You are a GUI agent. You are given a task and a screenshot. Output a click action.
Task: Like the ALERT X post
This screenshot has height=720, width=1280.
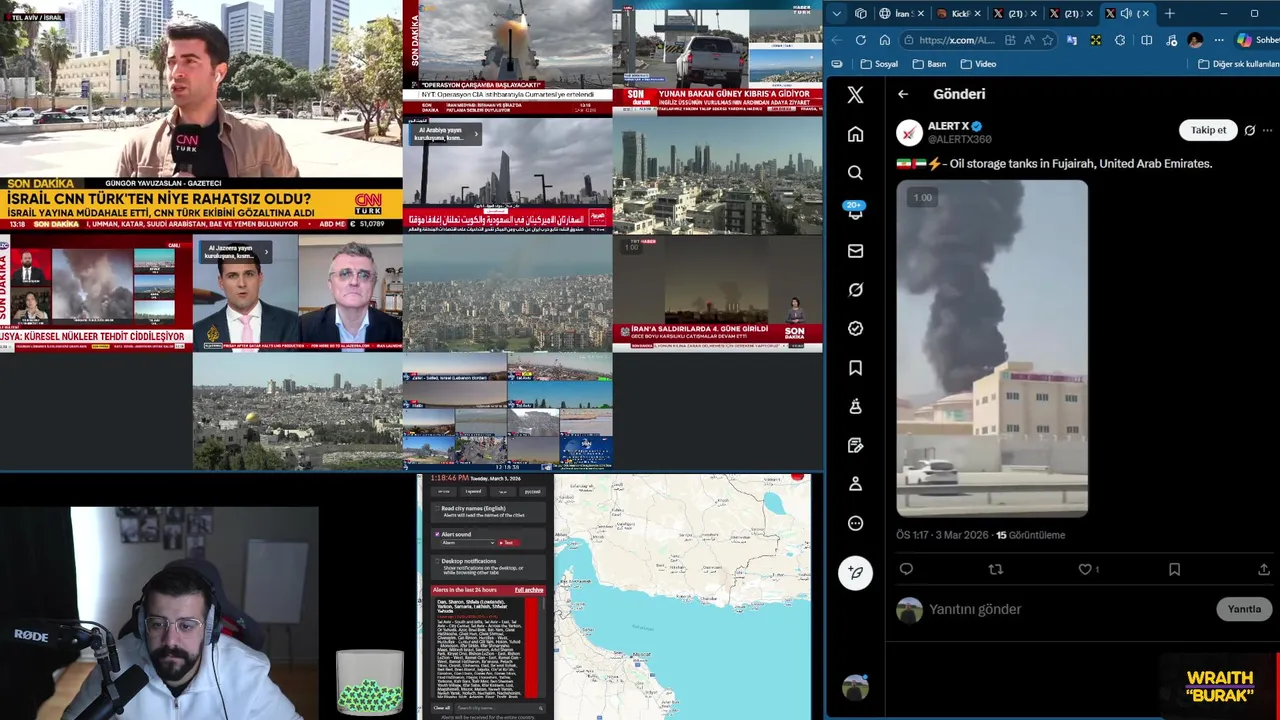click(x=1084, y=569)
